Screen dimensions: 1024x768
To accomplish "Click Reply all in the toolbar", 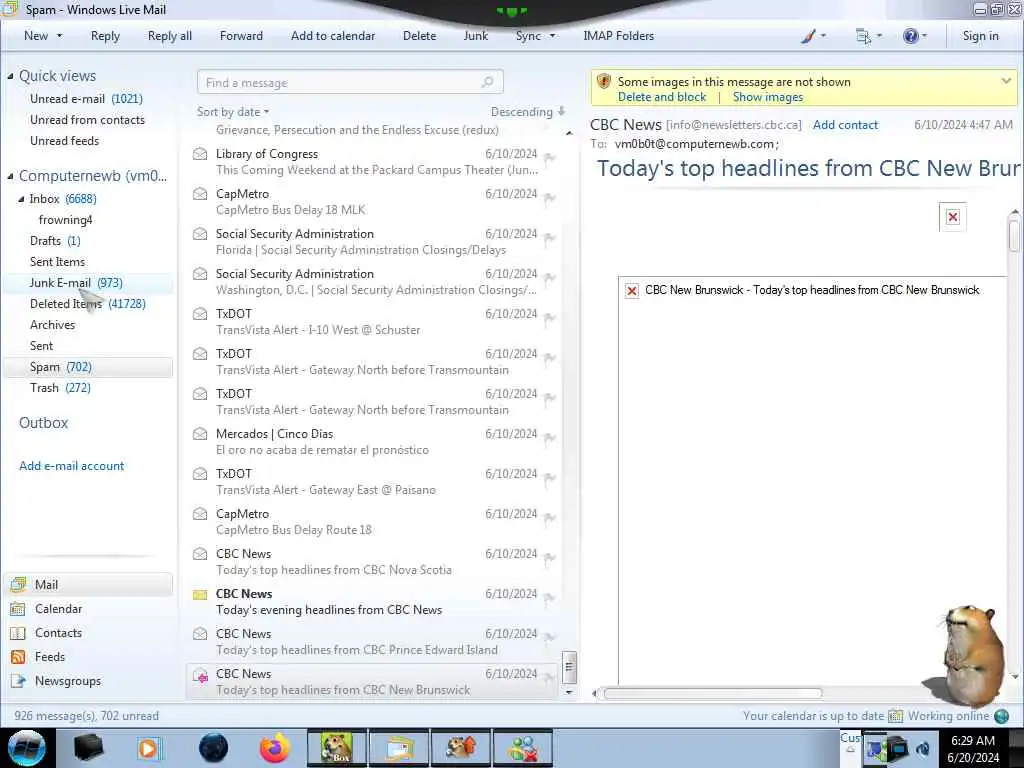I will [x=170, y=36].
